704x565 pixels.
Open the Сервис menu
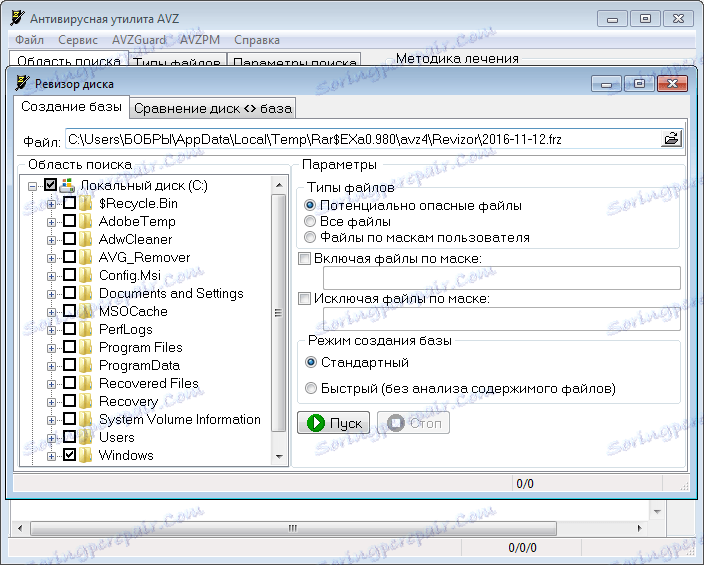point(78,40)
